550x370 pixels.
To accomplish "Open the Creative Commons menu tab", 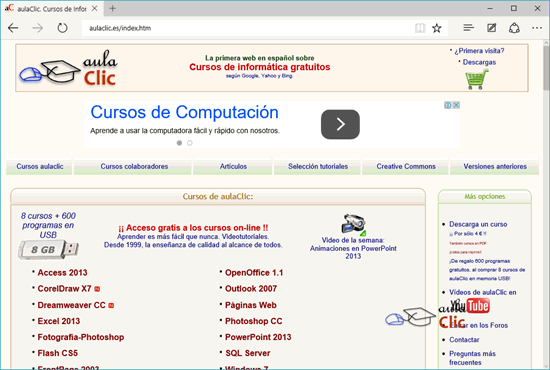I will point(406,167).
